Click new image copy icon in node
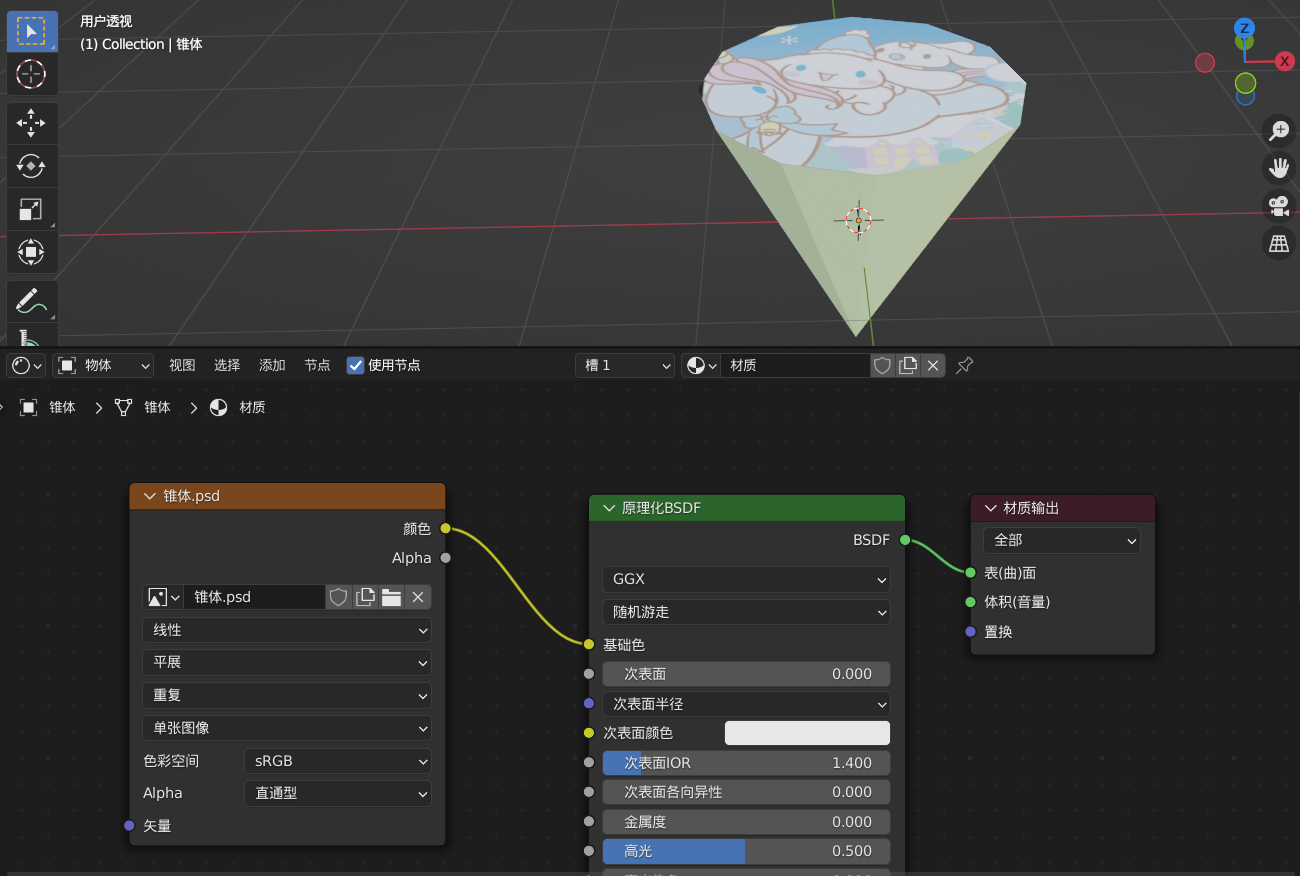The image size is (1300, 876). pos(365,597)
